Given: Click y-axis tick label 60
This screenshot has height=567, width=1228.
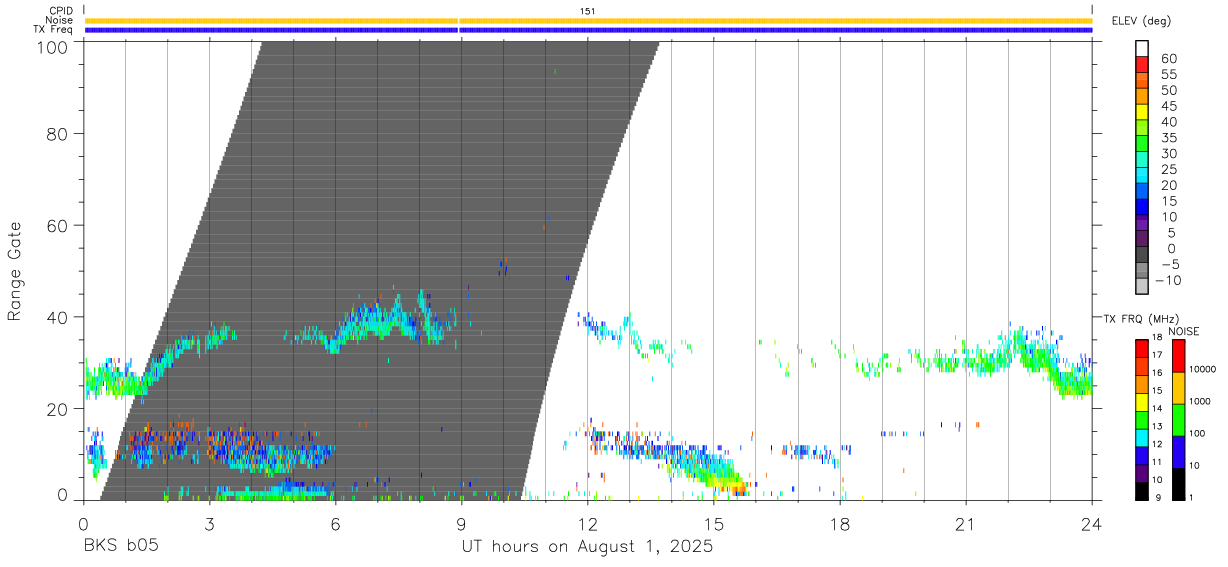Looking at the screenshot, I should point(56,225).
